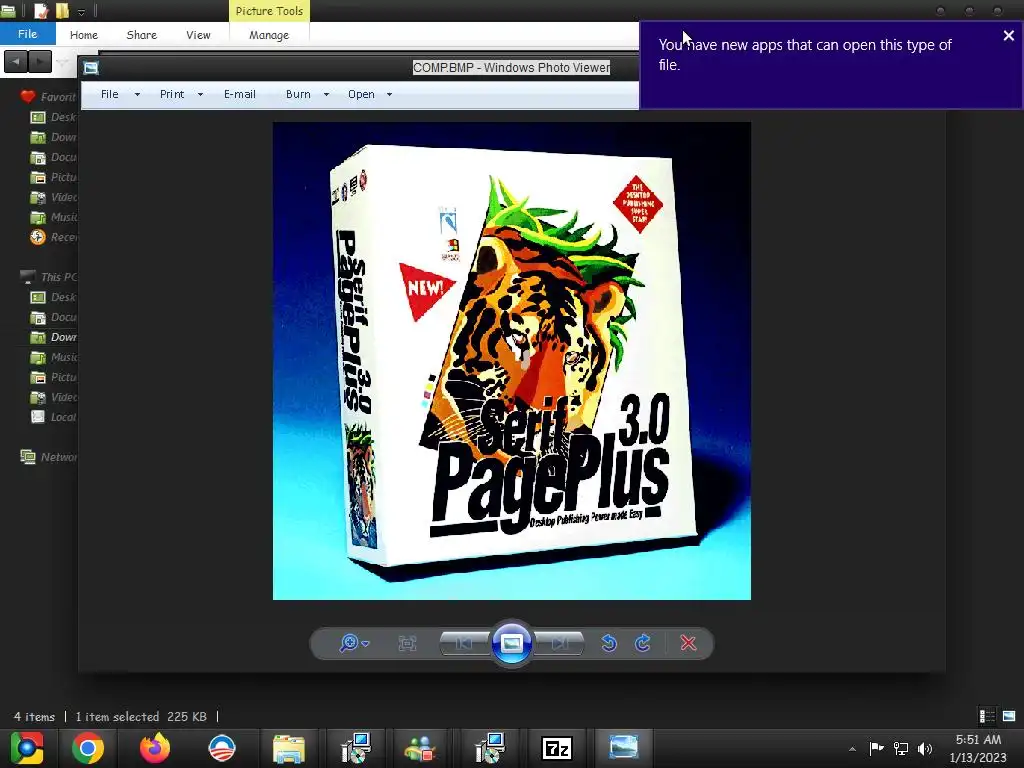1024x768 pixels.
Task: Close the new apps notification
Action: tap(1008, 36)
